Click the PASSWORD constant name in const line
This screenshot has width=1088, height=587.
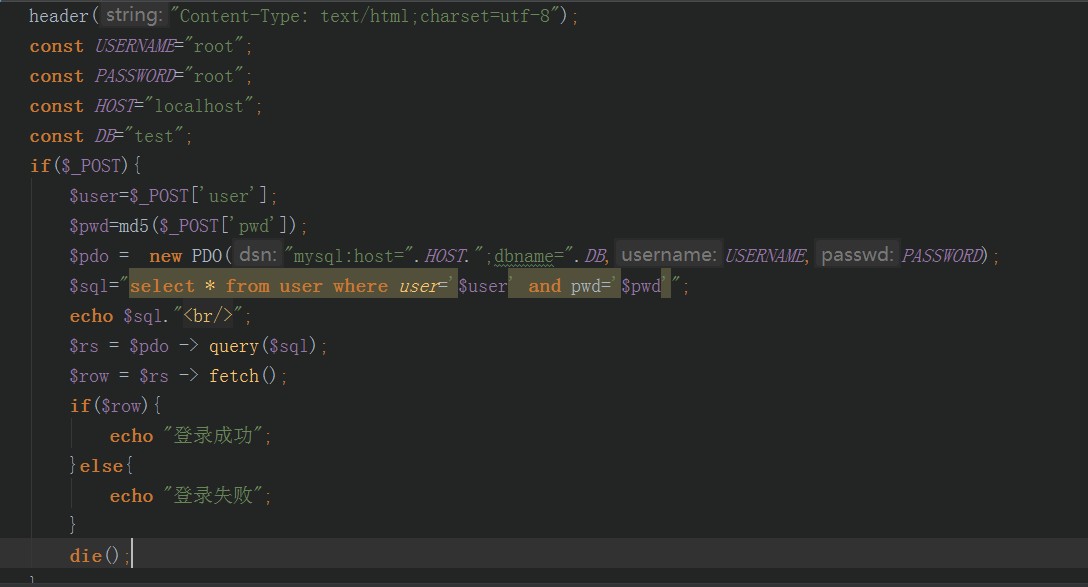[x=135, y=76]
